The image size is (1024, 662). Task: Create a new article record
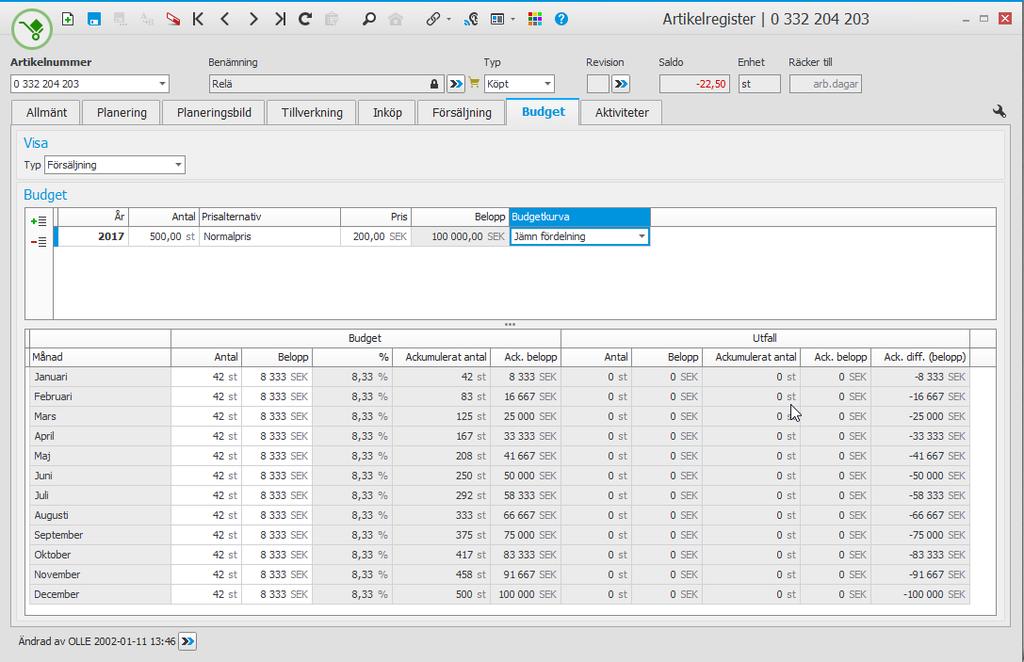point(68,19)
